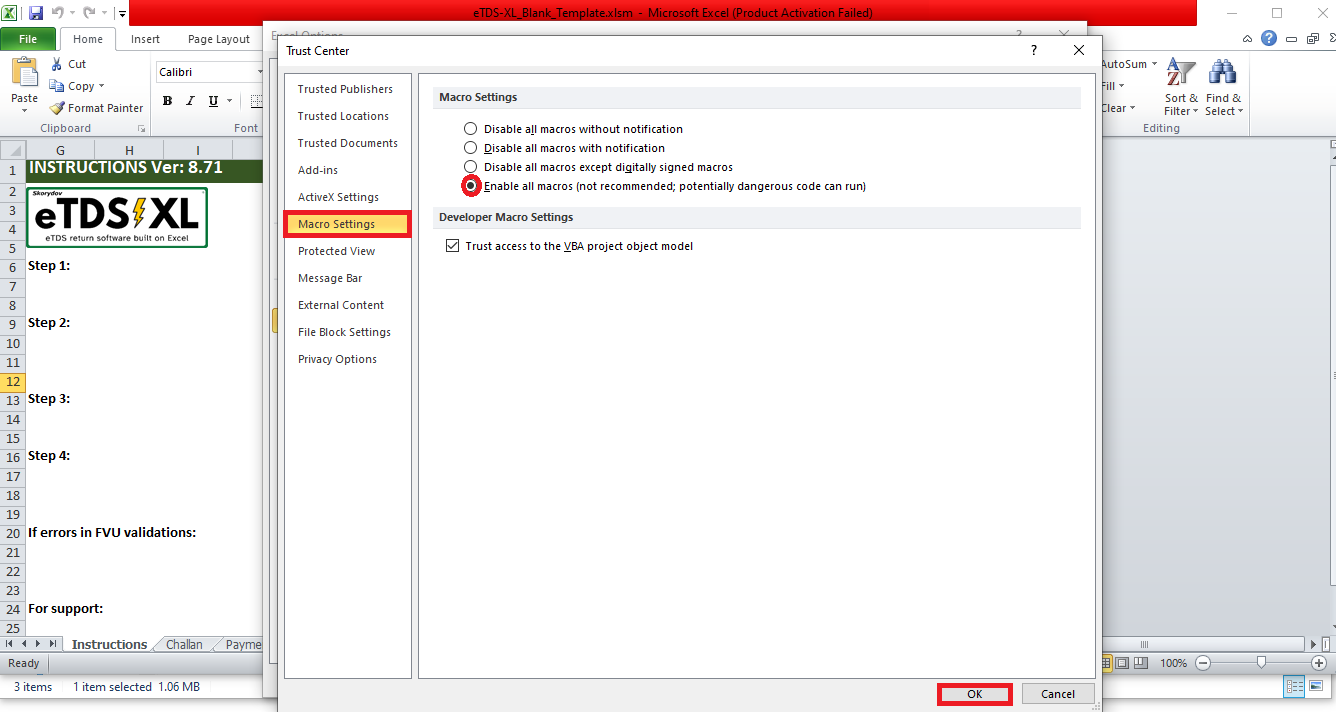
Task: Expand the Clear options dropdown
Action: coord(1132,108)
